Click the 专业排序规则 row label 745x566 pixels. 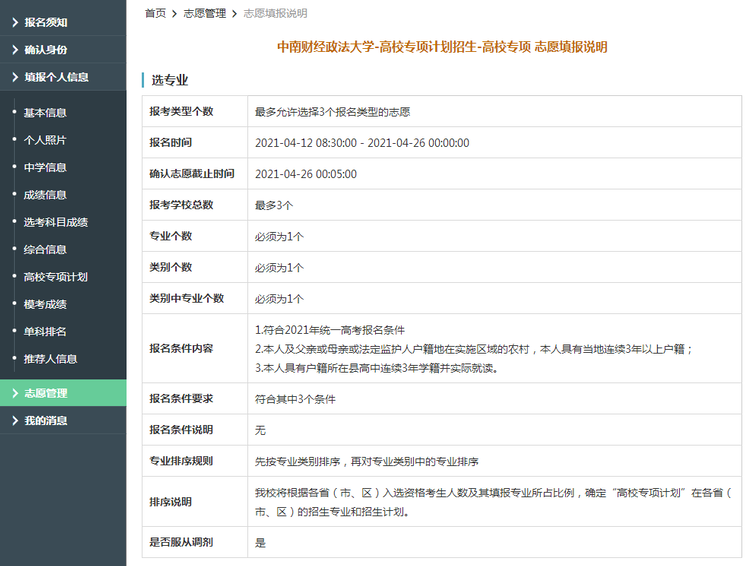(181, 460)
